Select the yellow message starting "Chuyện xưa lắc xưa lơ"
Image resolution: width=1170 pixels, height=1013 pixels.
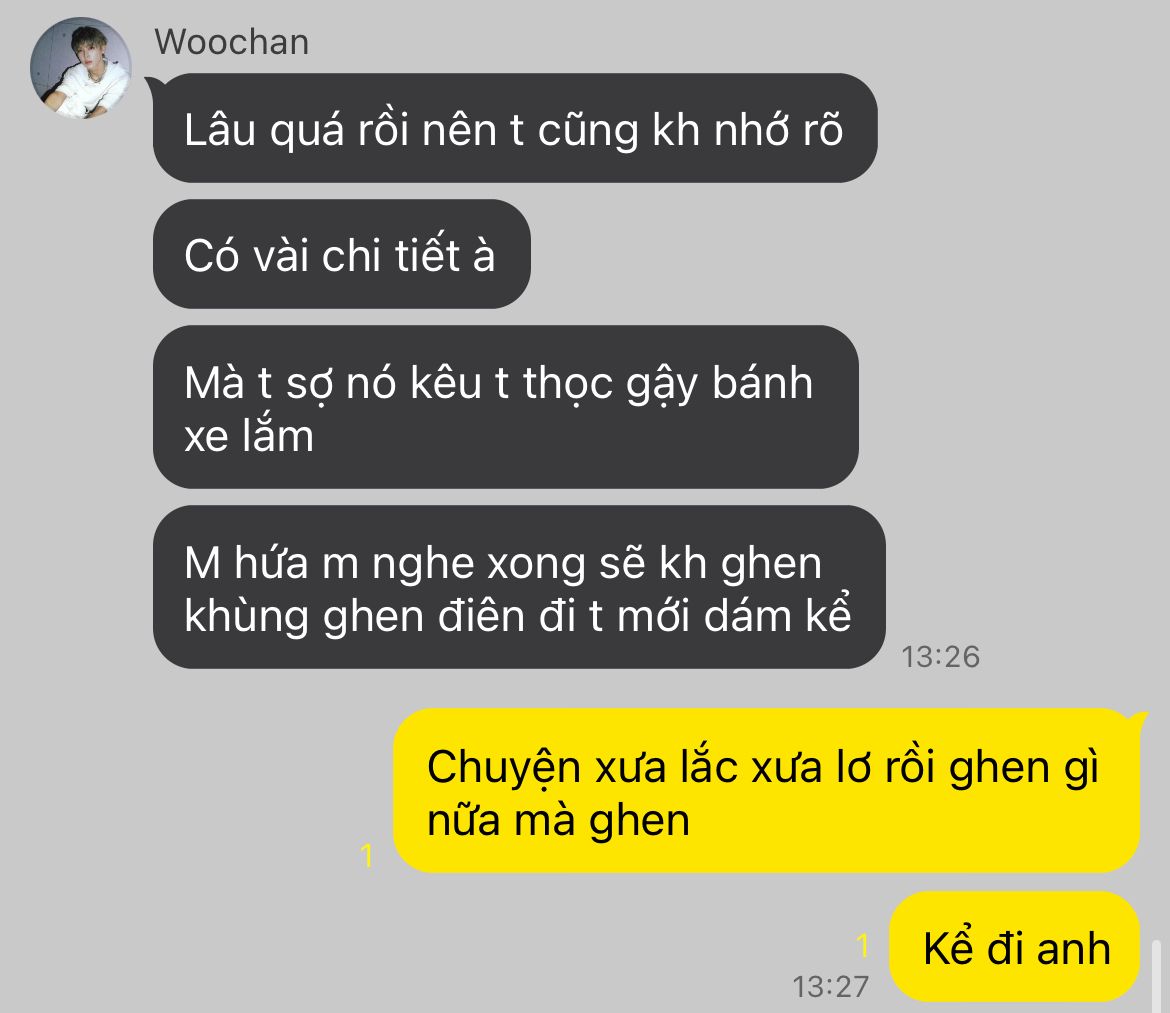click(767, 791)
